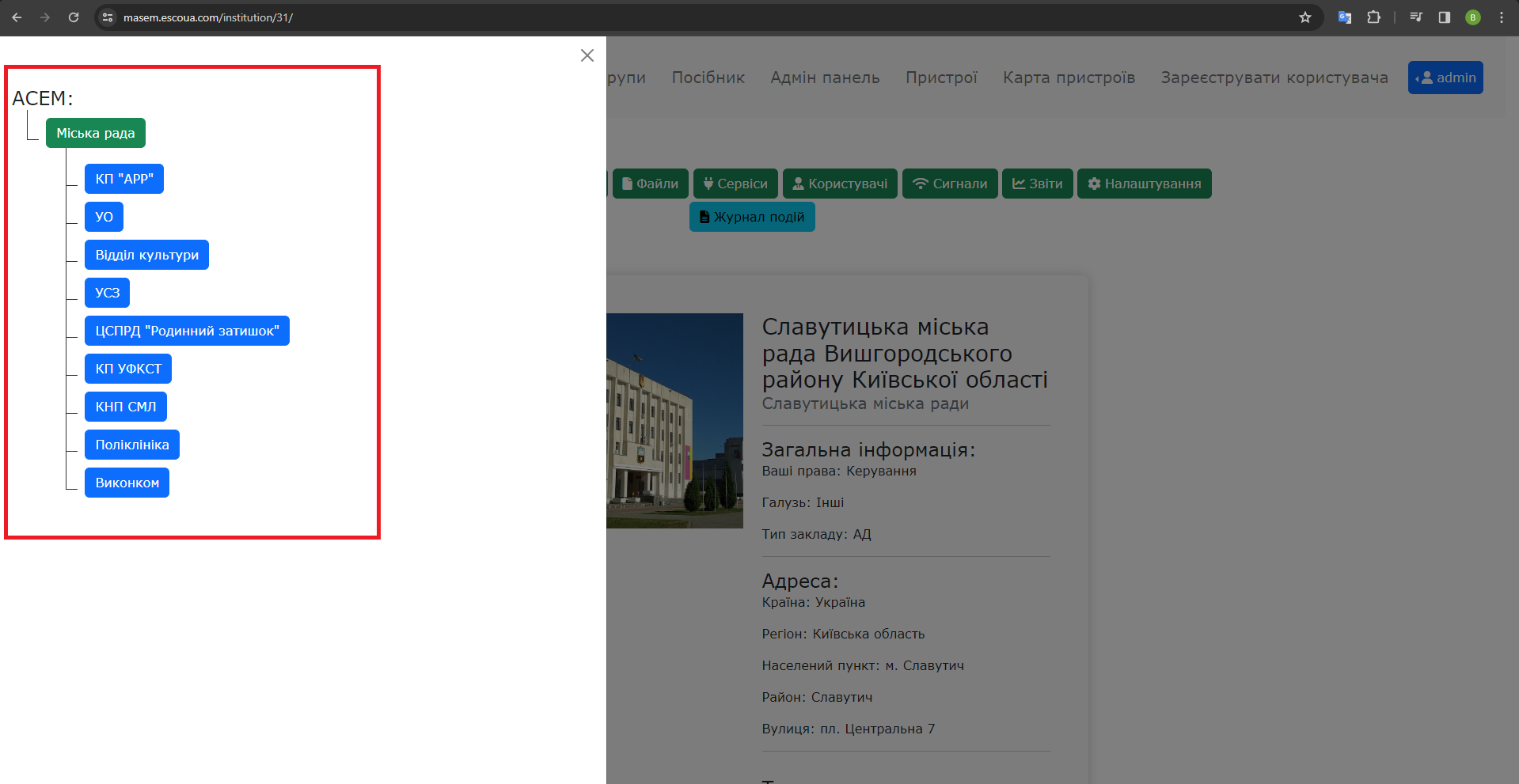
Task: Reload the page in browser
Action: pos(74,17)
